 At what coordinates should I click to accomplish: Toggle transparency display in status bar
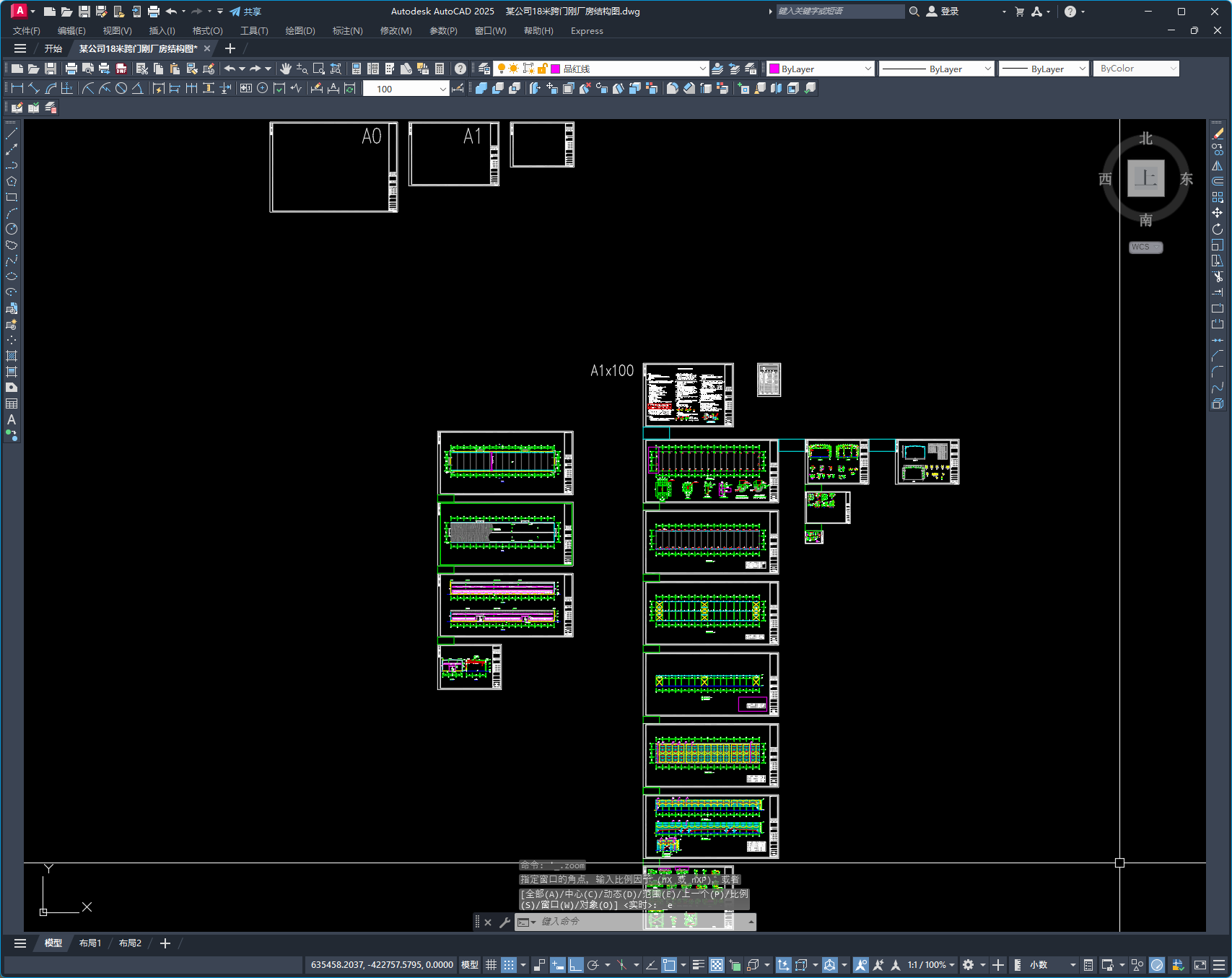[x=717, y=965]
